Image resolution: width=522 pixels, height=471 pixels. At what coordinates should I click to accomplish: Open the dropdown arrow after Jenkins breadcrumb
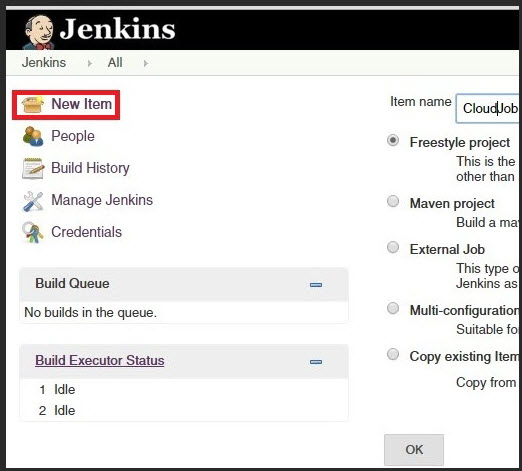pos(89,63)
